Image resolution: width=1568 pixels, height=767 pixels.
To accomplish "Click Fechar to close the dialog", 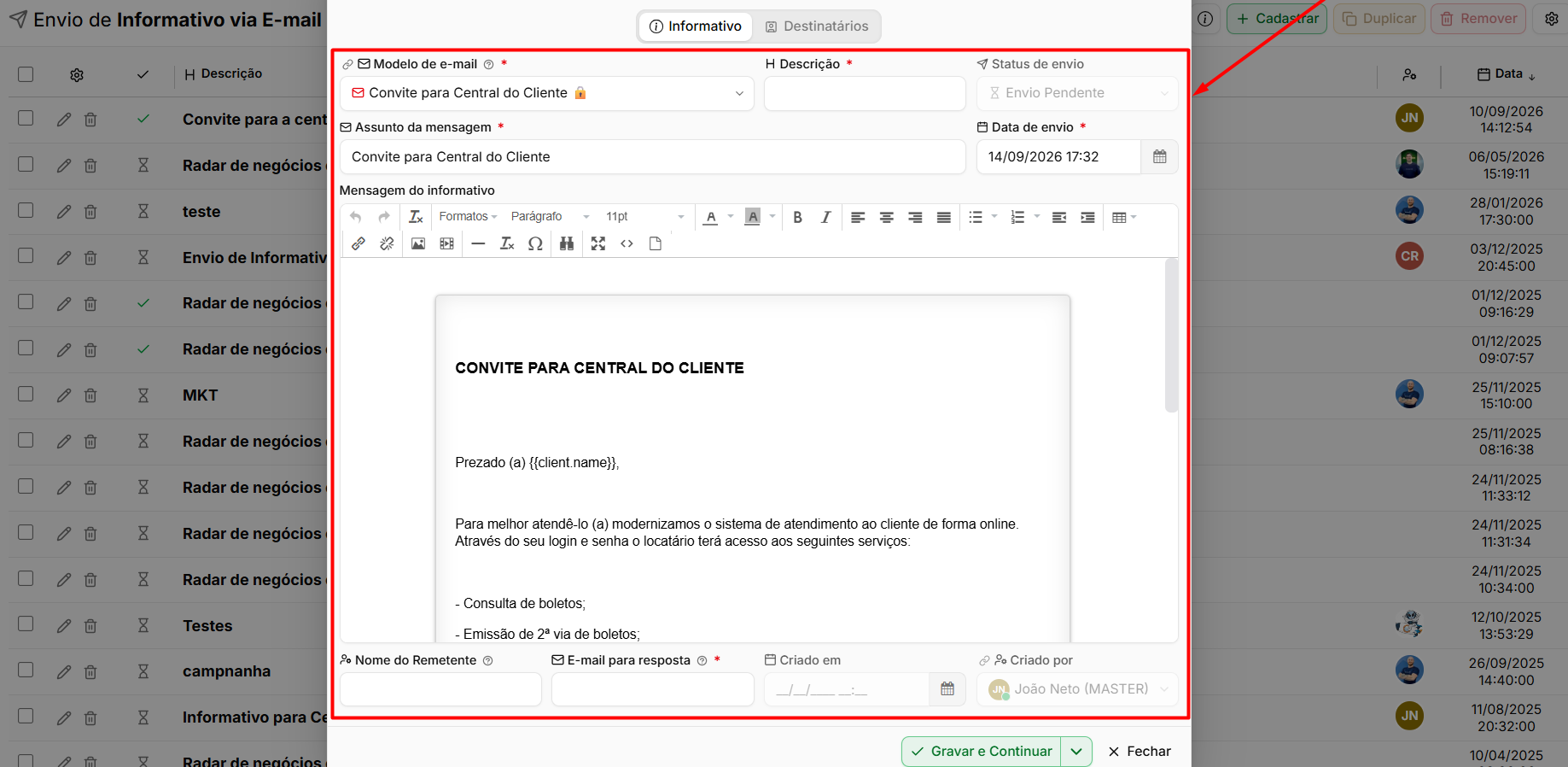I will point(1140,752).
